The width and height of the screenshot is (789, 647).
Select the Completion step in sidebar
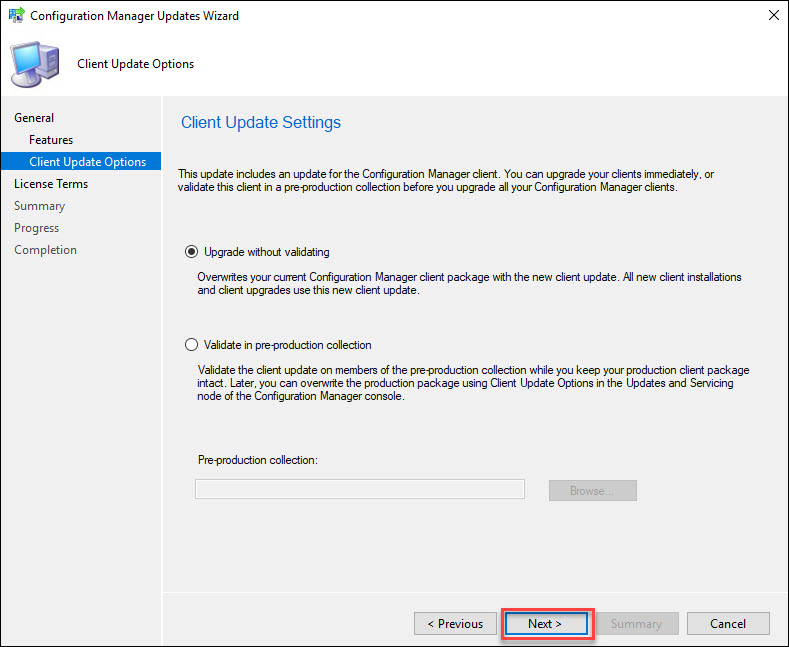pyautogui.click(x=45, y=250)
